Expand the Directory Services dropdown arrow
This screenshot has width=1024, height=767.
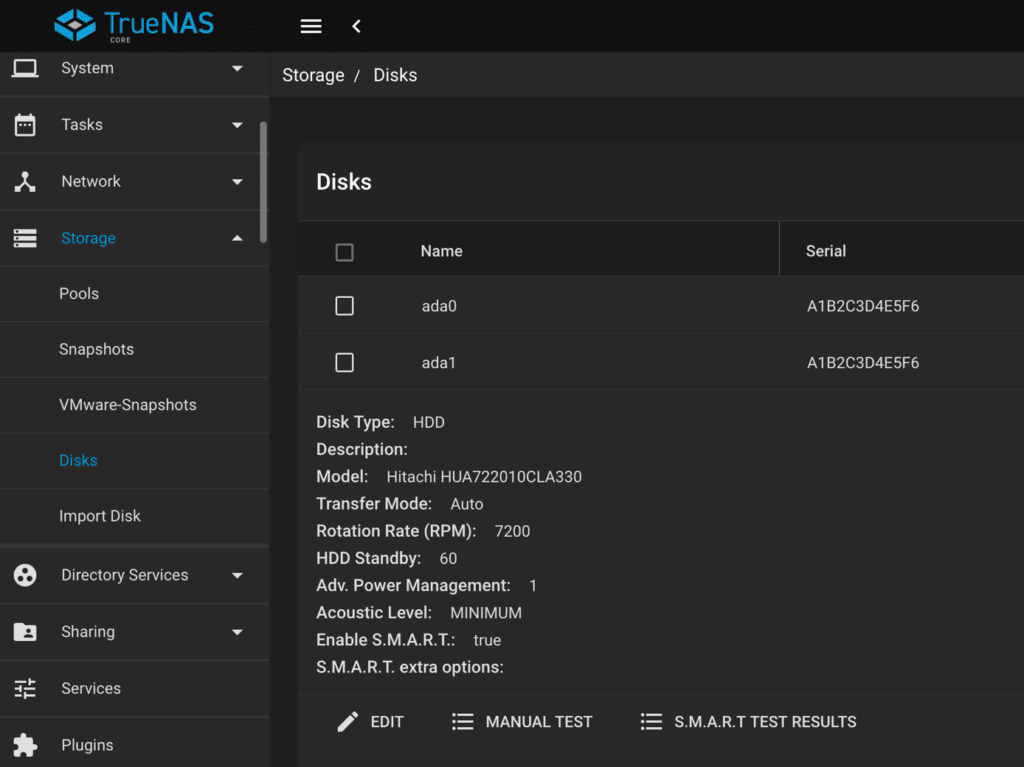click(x=237, y=575)
